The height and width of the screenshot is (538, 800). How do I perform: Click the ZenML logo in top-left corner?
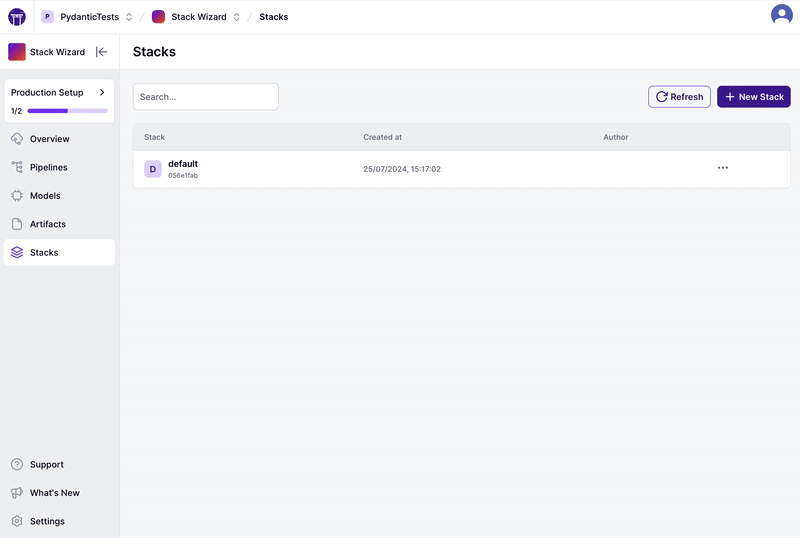click(17, 17)
